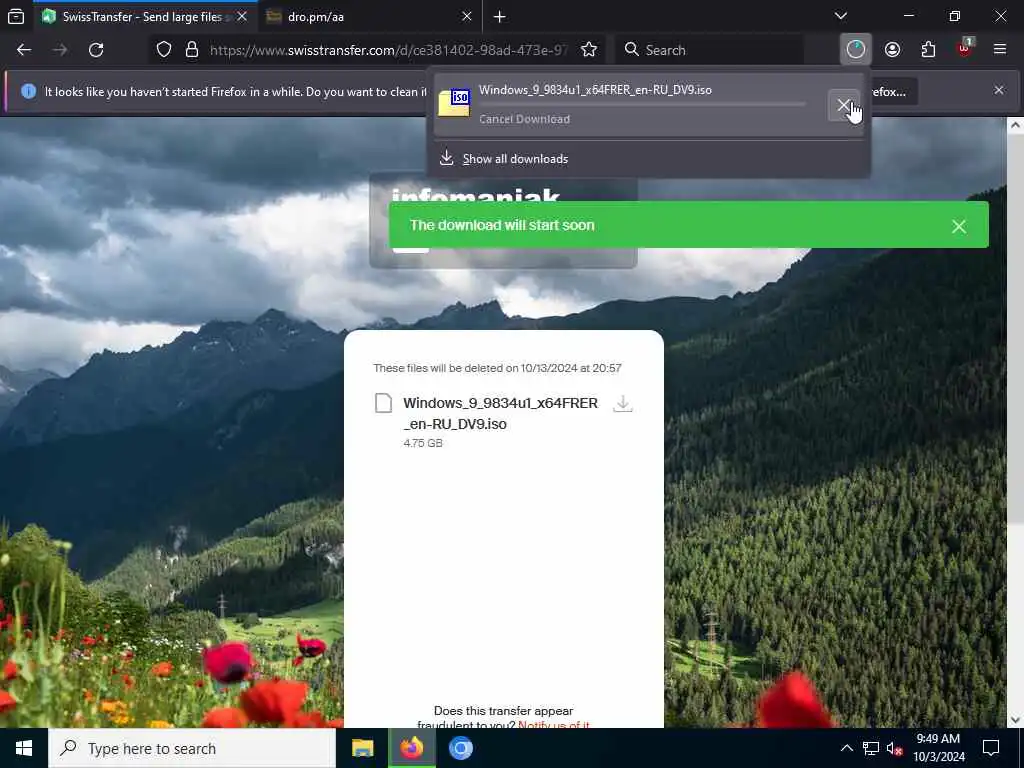Screen dimensions: 1024x768
Task: Cancel the ISO download with X button
Action: [844, 105]
